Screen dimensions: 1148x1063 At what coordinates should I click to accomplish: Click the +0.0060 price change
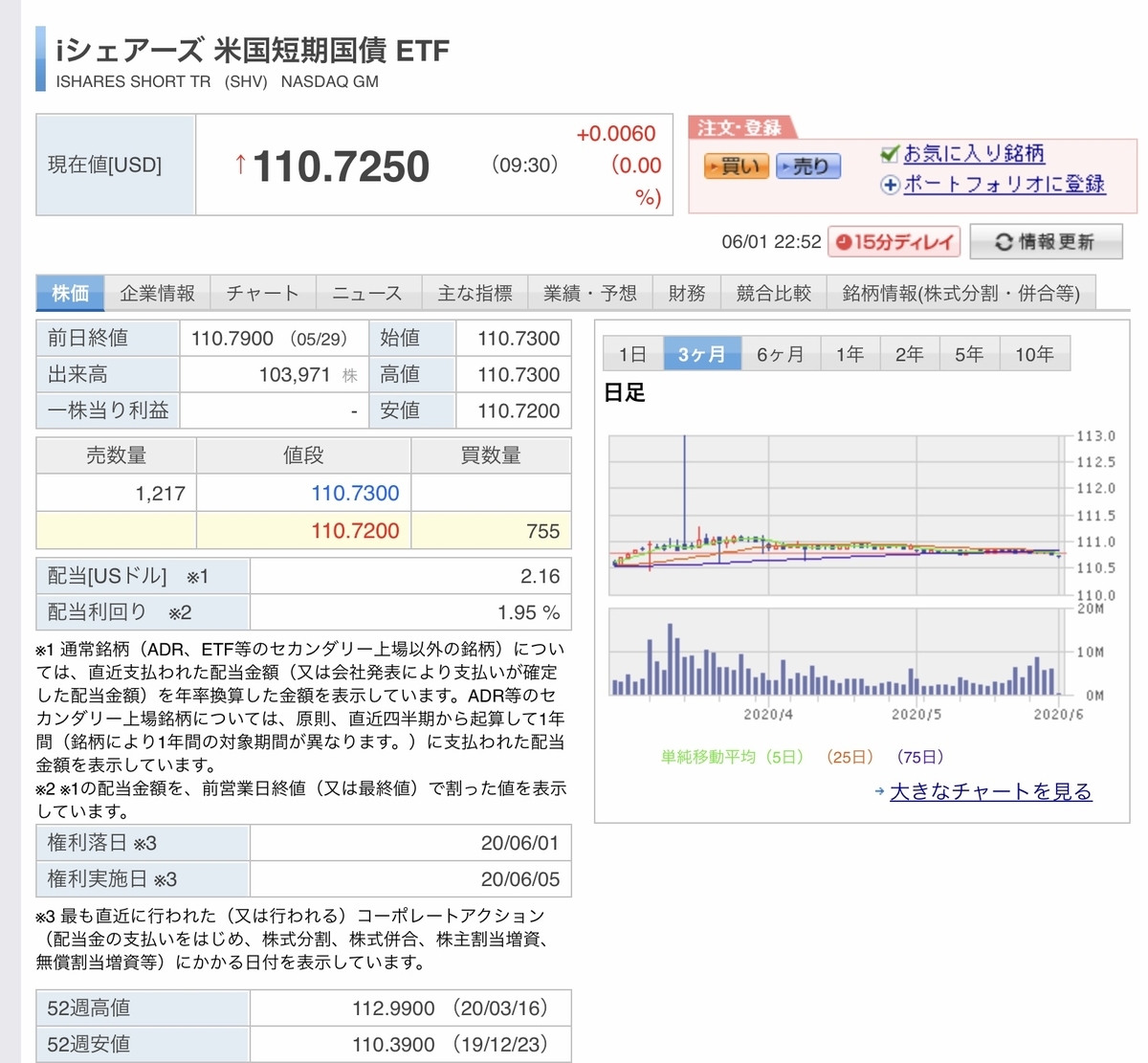(616, 134)
